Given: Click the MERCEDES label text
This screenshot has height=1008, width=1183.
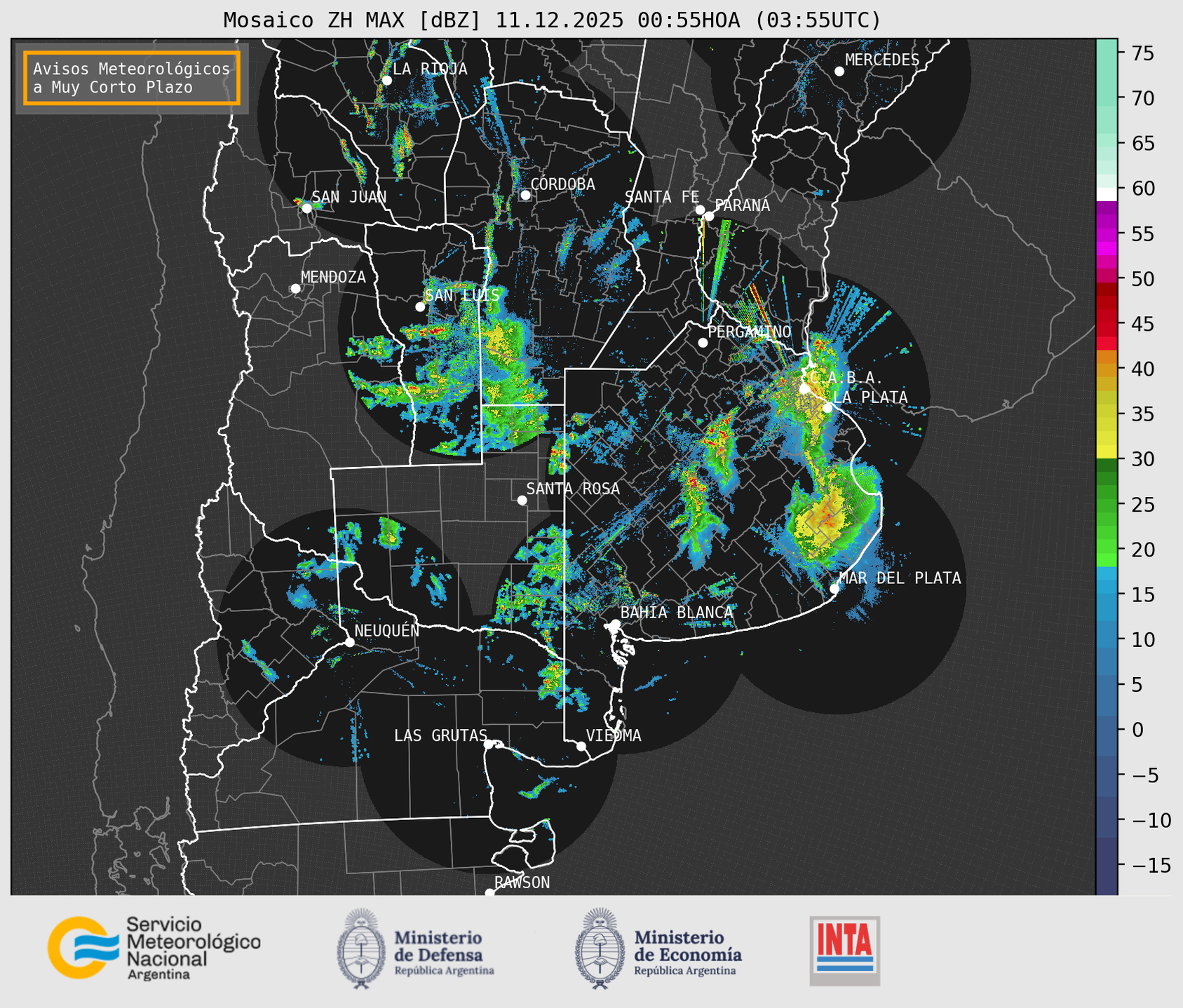Looking at the screenshot, I should [882, 60].
